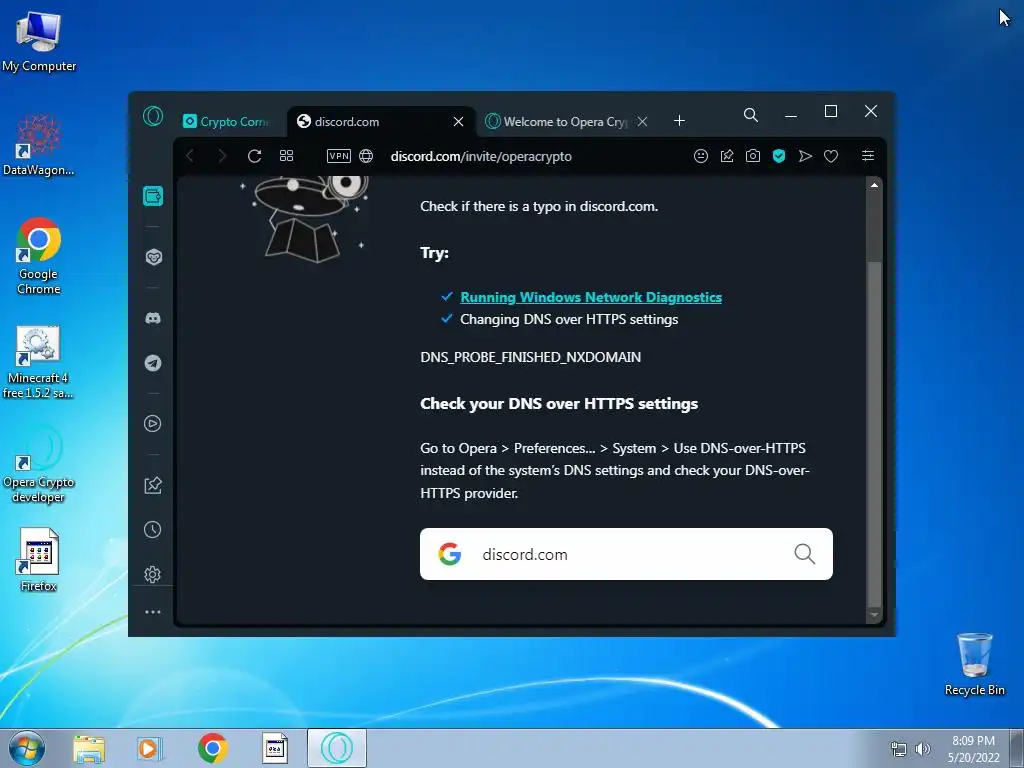Open the crypto pulse shield sidebar icon
1024x768 pixels.
tap(153, 257)
